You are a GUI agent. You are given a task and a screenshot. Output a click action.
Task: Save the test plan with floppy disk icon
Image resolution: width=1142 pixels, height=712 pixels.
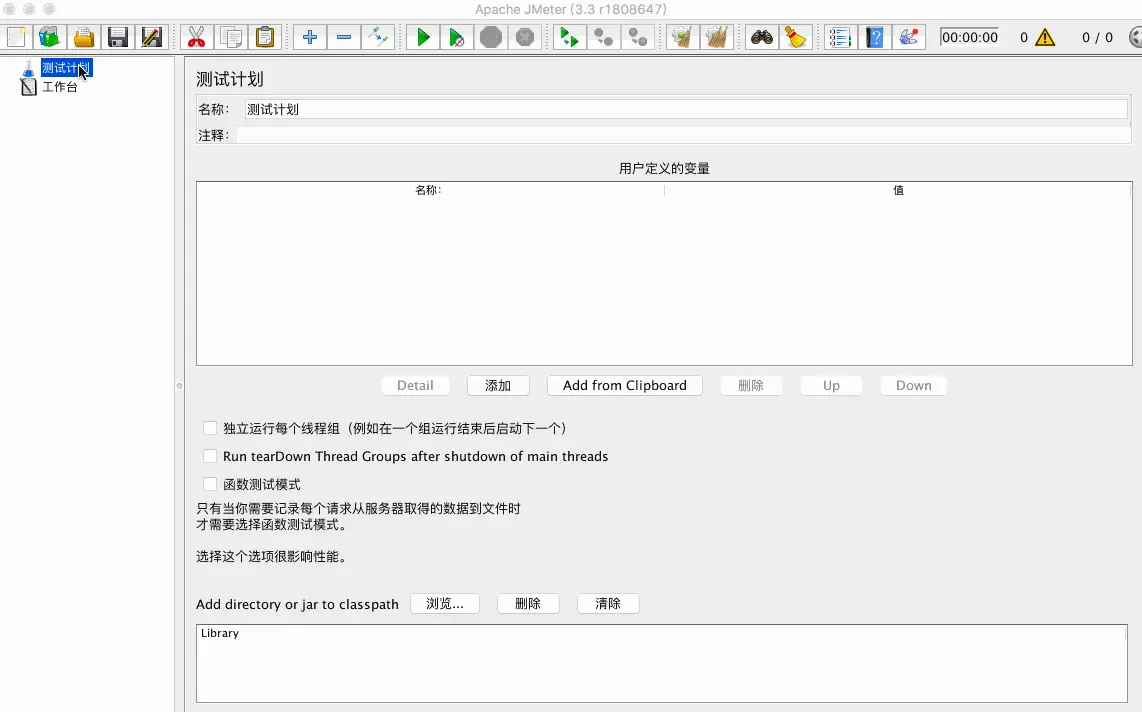pos(118,37)
